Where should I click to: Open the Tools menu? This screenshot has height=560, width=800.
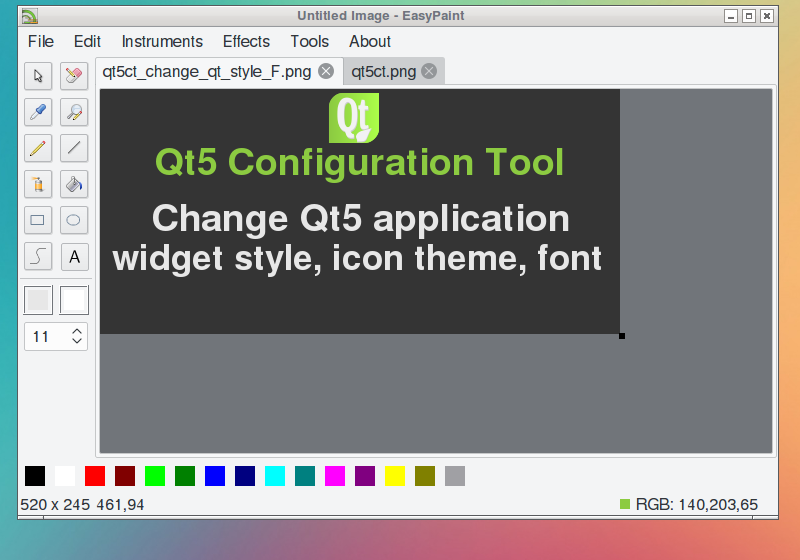coord(310,41)
